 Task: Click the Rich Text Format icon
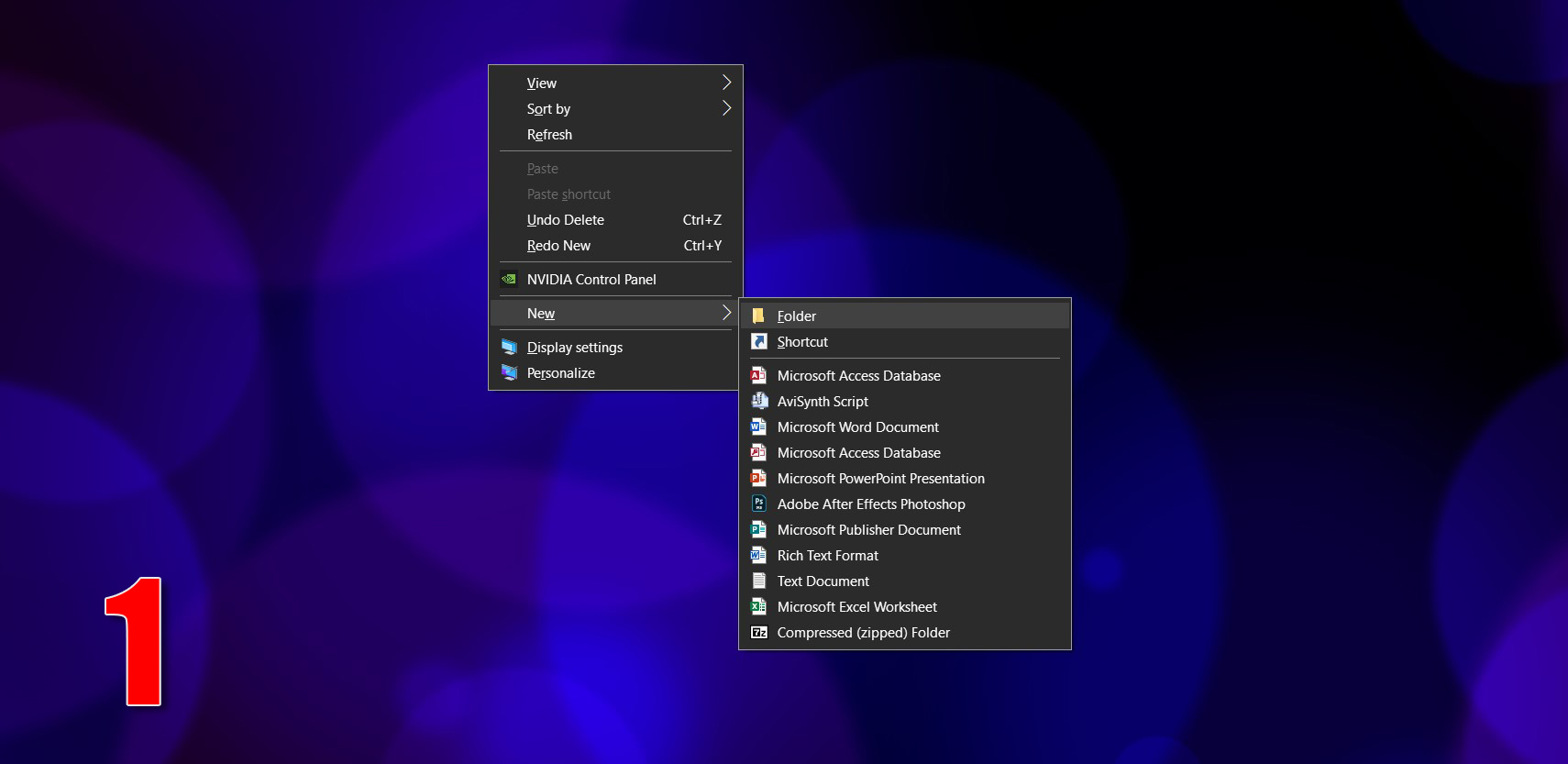(x=758, y=555)
